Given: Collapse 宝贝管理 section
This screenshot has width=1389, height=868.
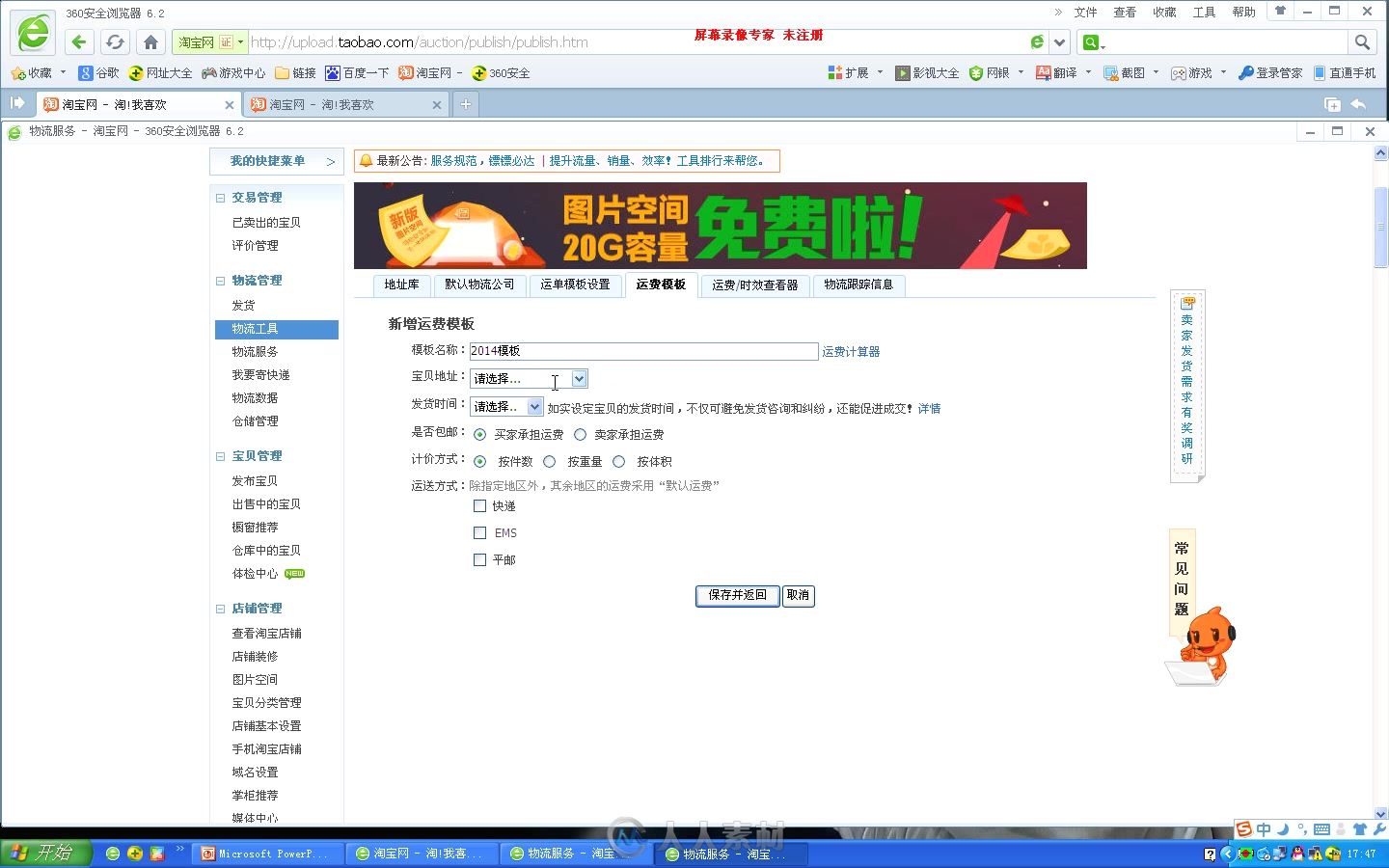Looking at the screenshot, I should 220,456.
